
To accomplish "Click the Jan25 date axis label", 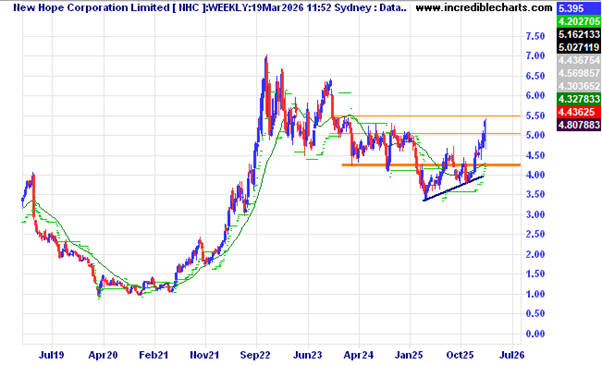I will 409,355.
